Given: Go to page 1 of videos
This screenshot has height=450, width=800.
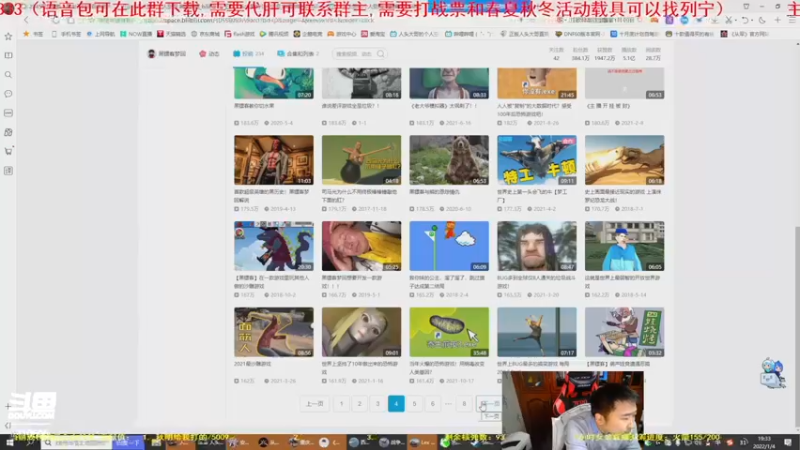Looking at the screenshot, I should pos(341,404).
